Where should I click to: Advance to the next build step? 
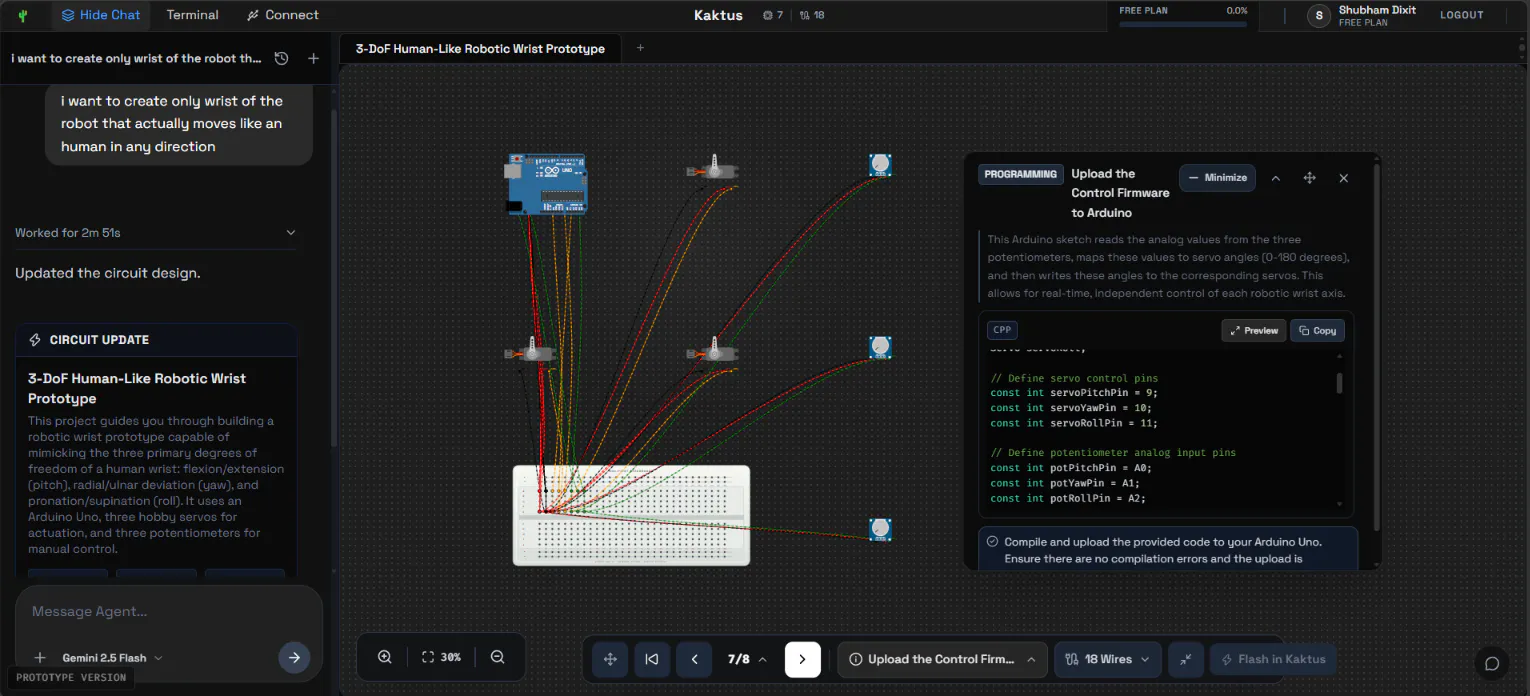click(803, 659)
